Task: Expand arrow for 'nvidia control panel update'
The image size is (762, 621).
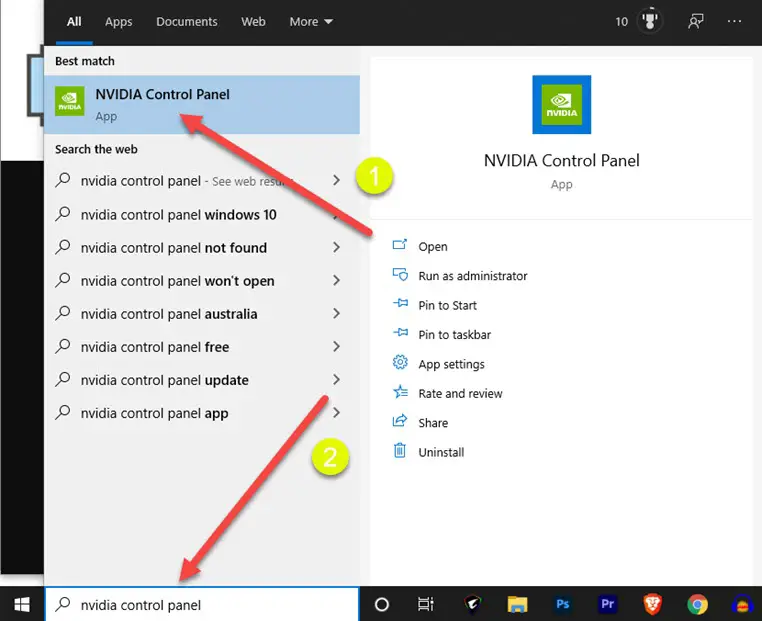Action: (336, 380)
